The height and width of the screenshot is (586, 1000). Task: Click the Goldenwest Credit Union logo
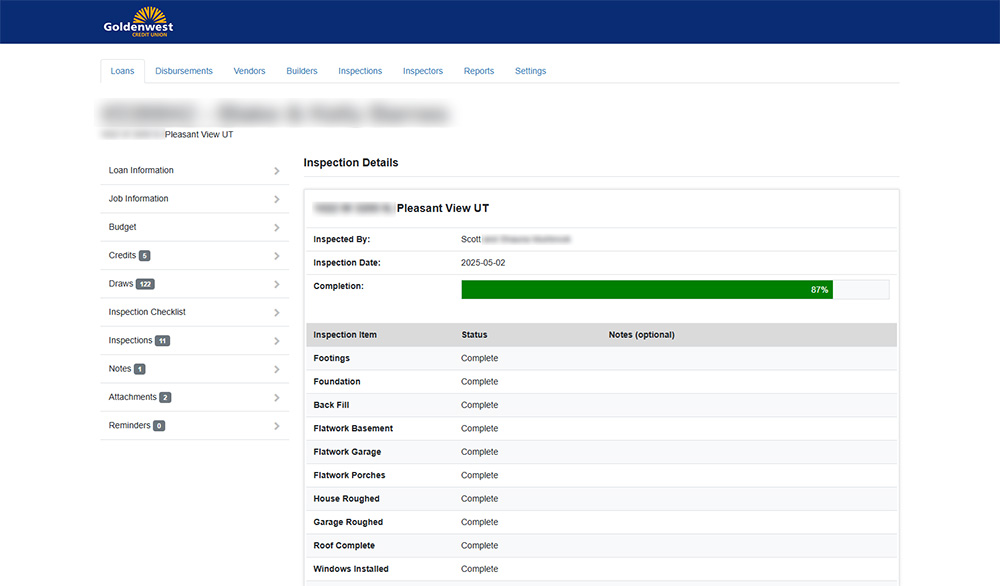pos(138,21)
